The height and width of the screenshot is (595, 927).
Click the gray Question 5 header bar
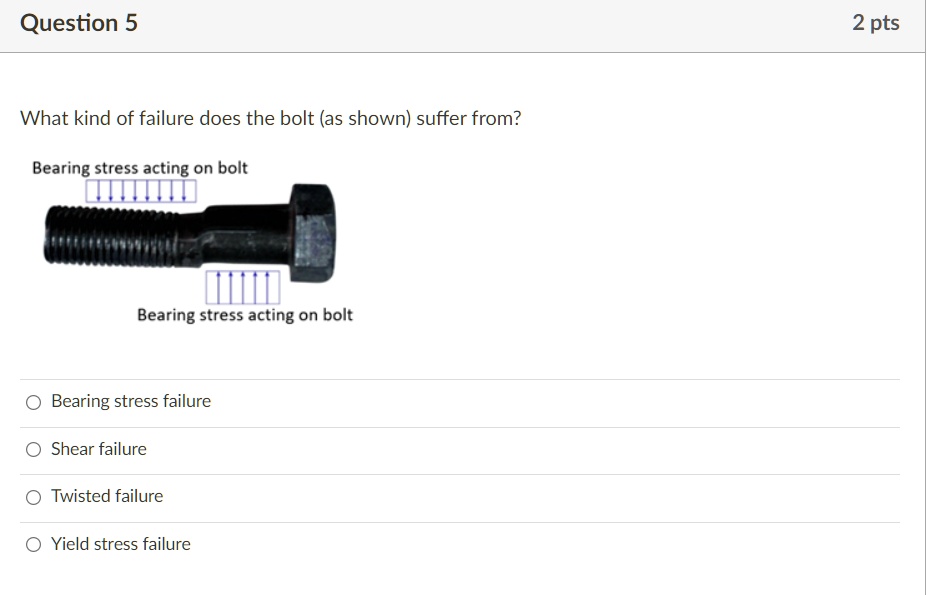463,22
